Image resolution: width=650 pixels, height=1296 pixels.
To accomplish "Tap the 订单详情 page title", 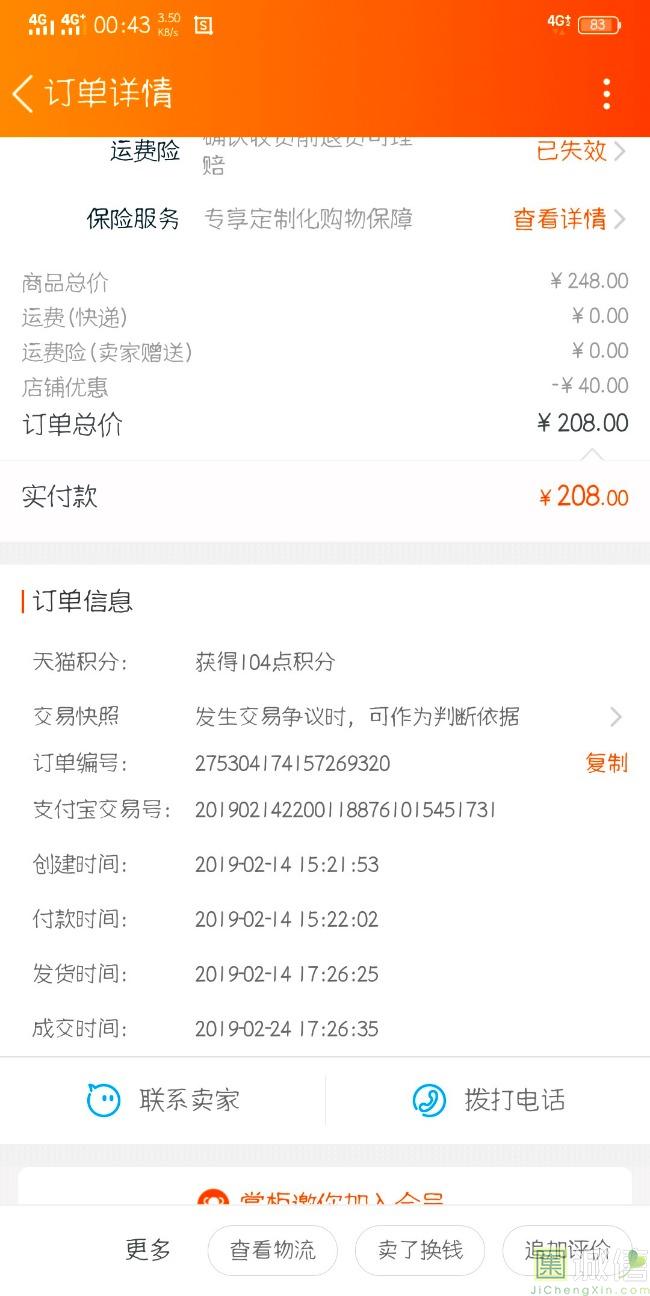I will tap(108, 93).
